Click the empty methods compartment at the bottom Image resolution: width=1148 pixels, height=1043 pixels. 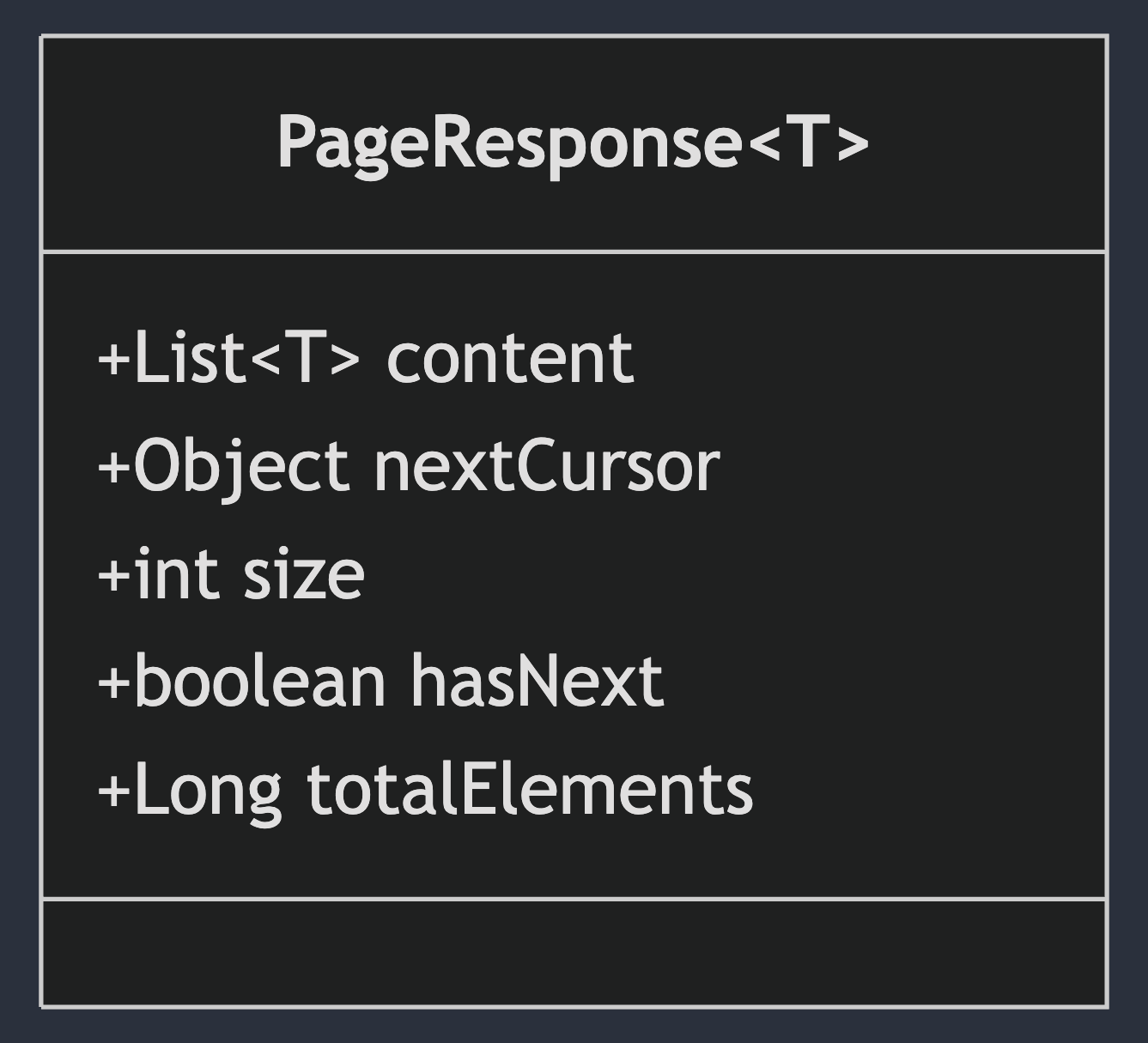coord(574,953)
